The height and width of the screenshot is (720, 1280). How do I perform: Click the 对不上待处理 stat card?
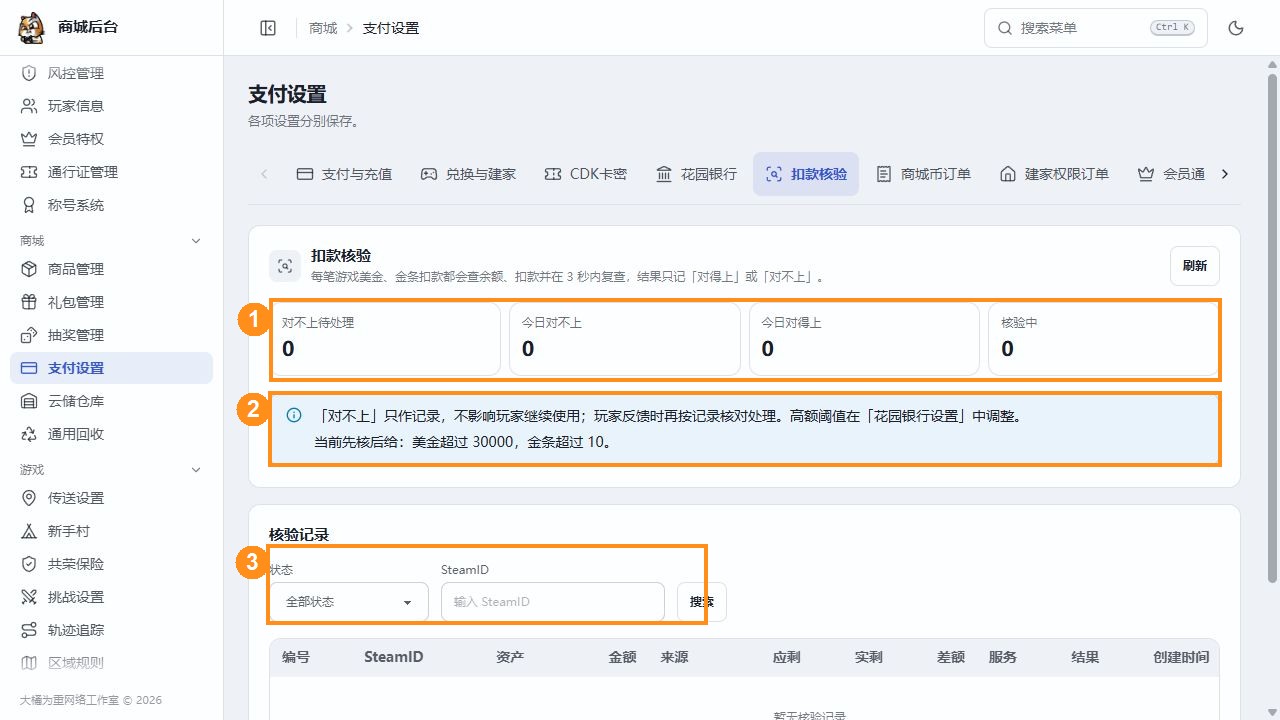coord(385,339)
